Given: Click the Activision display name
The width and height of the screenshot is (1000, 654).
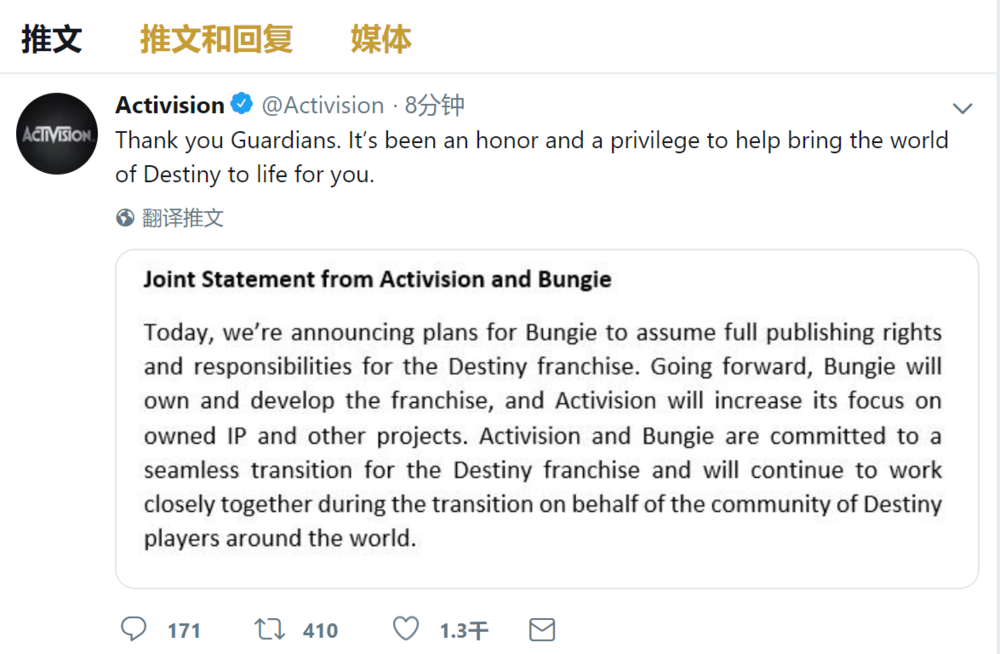Looking at the screenshot, I should click(170, 105).
